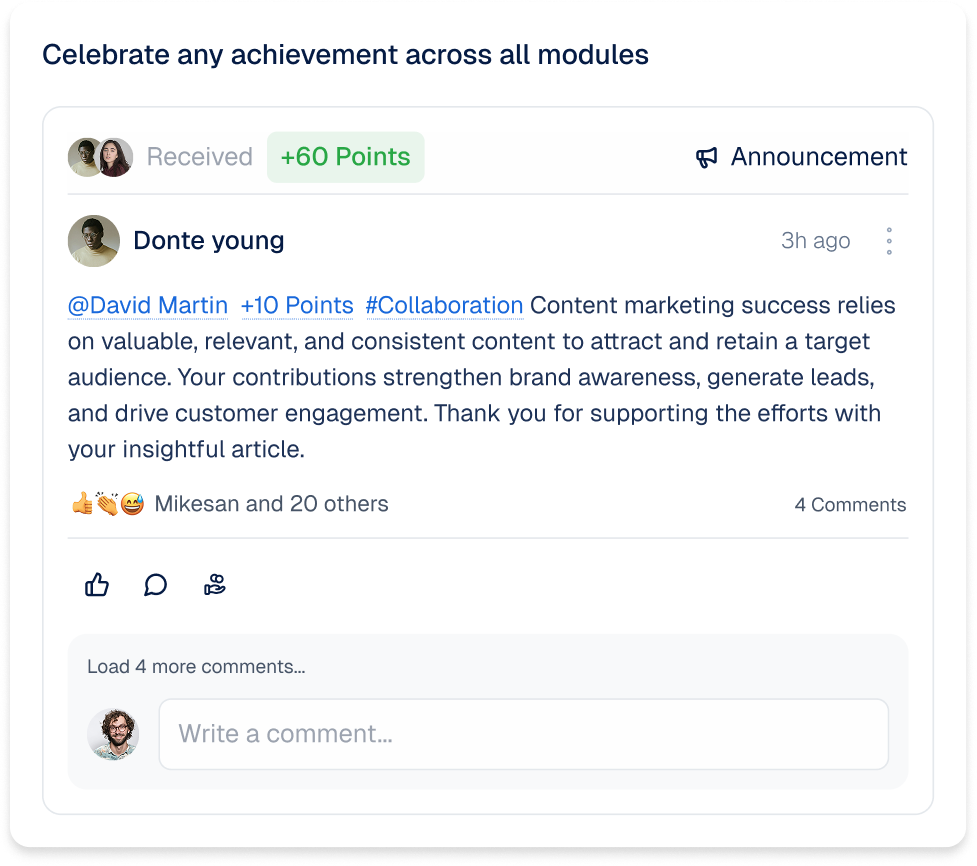View "Mikesan and 20 others" reactions list

pyautogui.click(x=271, y=504)
